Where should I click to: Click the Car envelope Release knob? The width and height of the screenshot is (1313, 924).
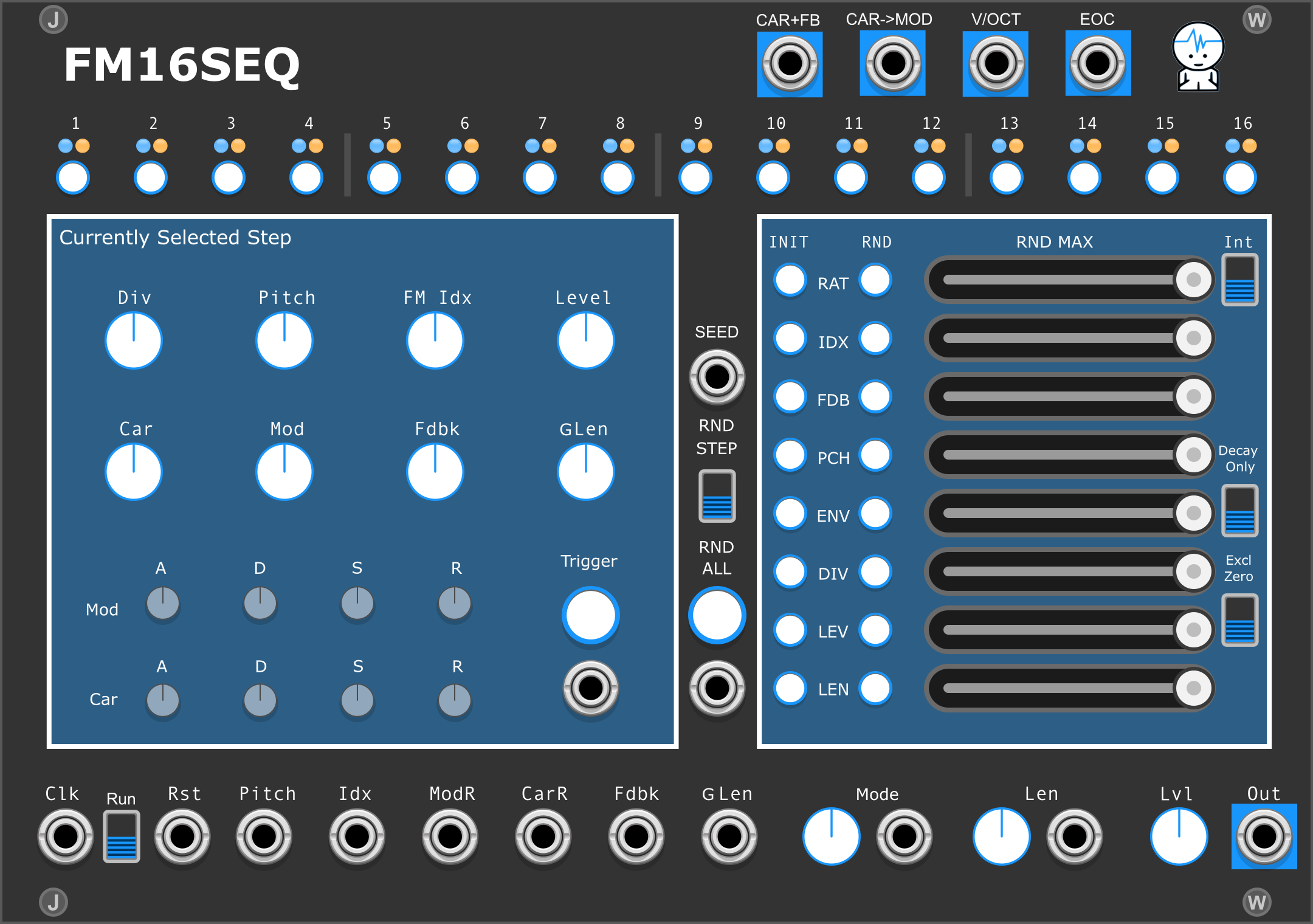[455, 701]
